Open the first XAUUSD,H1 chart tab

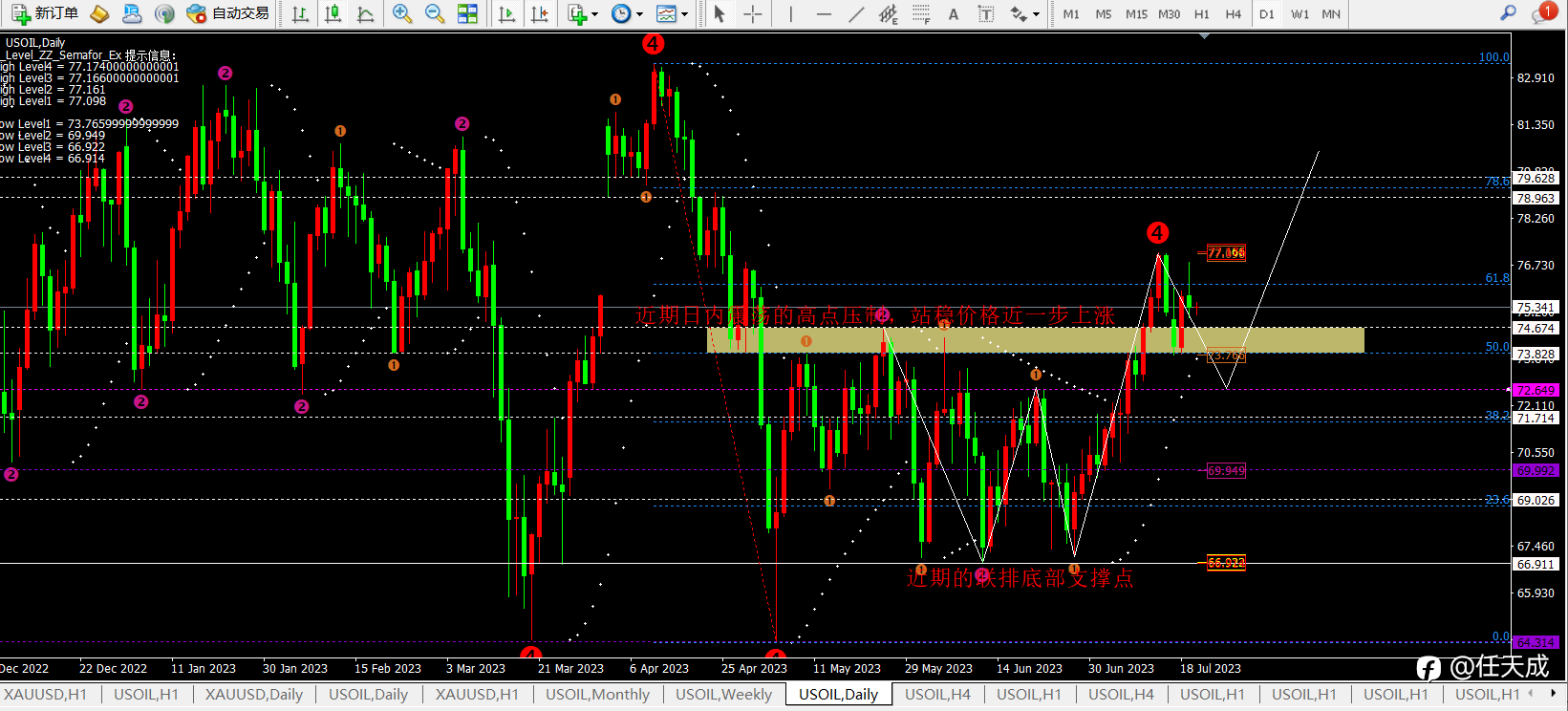click(45, 695)
